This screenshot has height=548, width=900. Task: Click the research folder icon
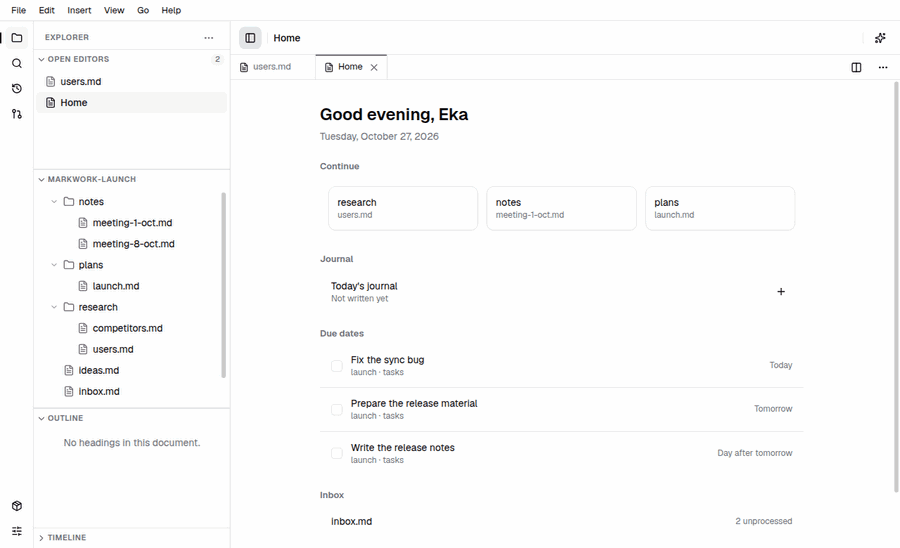click(69, 307)
